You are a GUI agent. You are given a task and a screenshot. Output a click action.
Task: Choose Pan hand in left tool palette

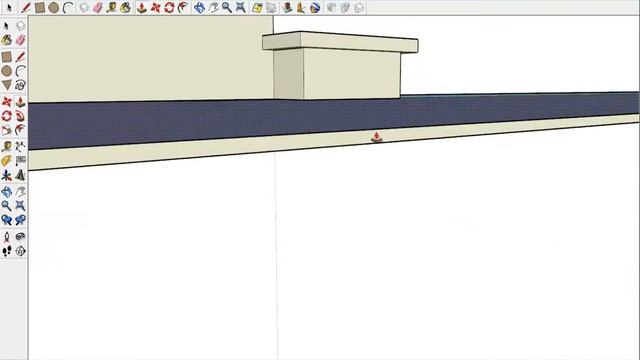pos(20,191)
